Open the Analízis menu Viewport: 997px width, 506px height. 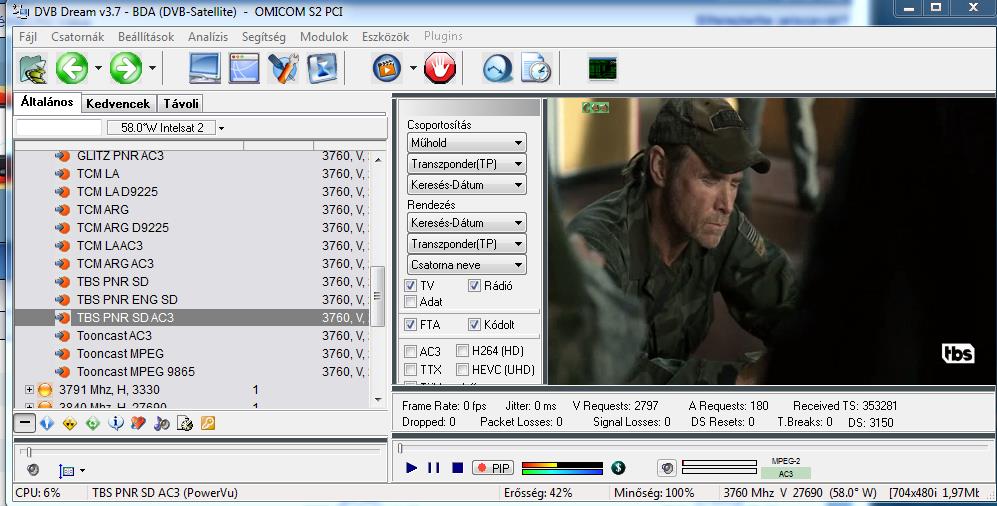[x=208, y=37]
